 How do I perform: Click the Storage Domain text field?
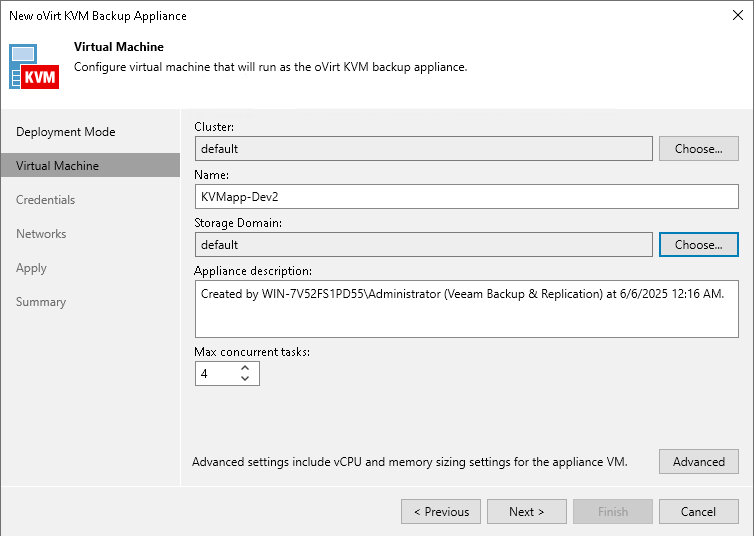coord(423,245)
